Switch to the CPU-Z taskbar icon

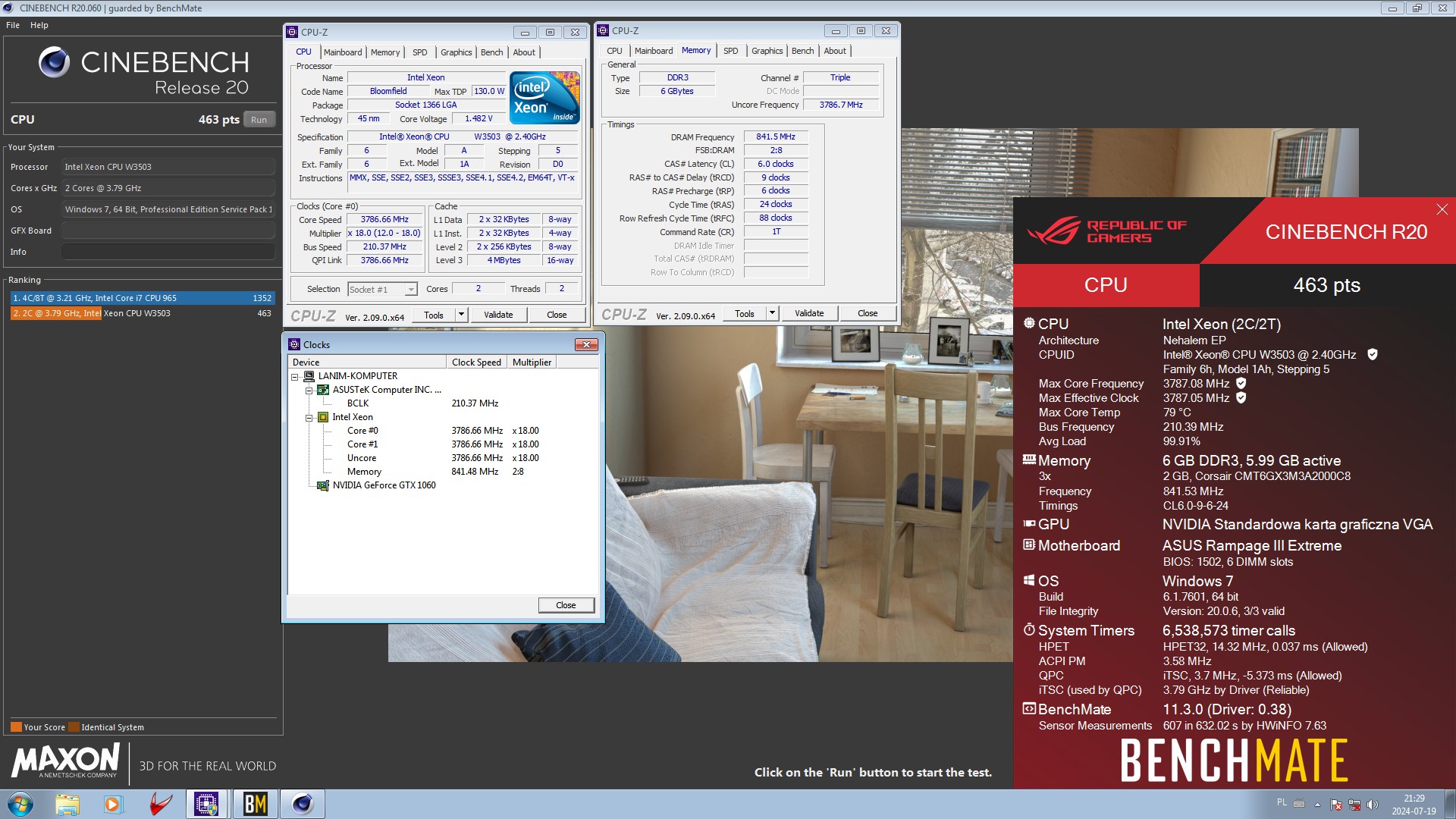pos(206,804)
